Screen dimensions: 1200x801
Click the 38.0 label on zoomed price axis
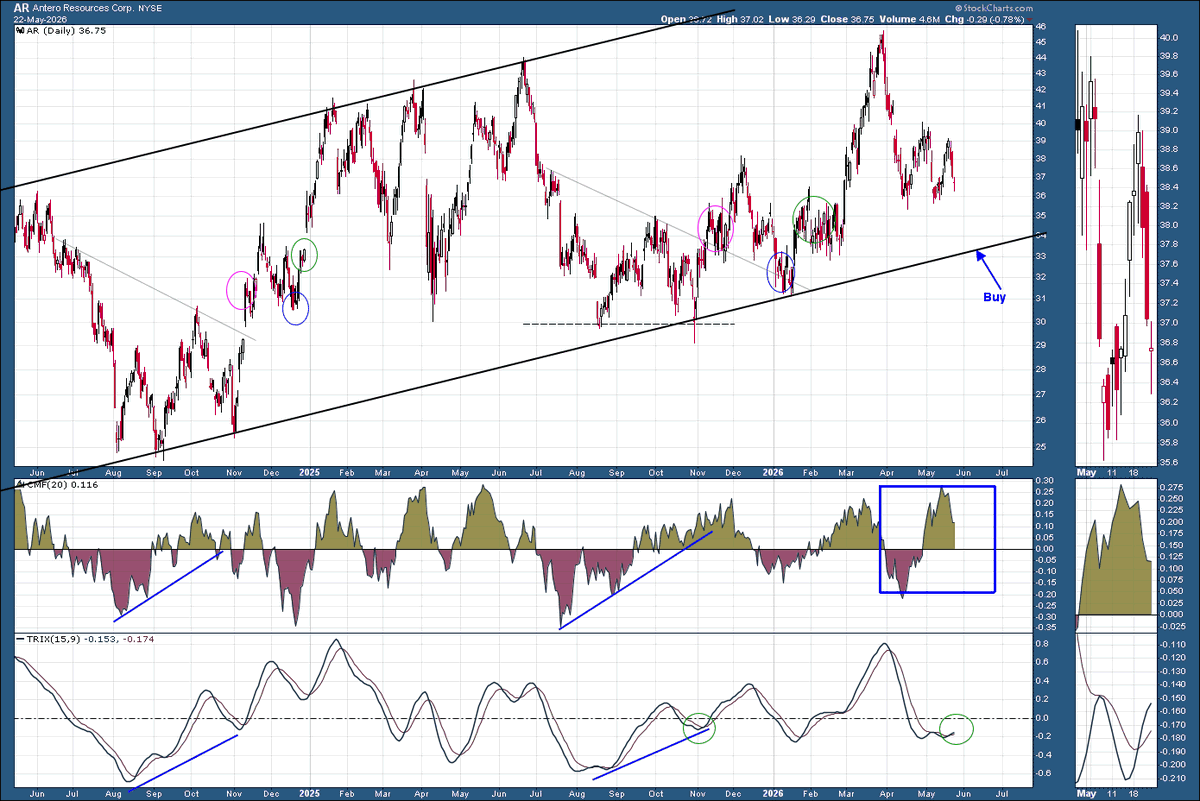(x=1168, y=226)
